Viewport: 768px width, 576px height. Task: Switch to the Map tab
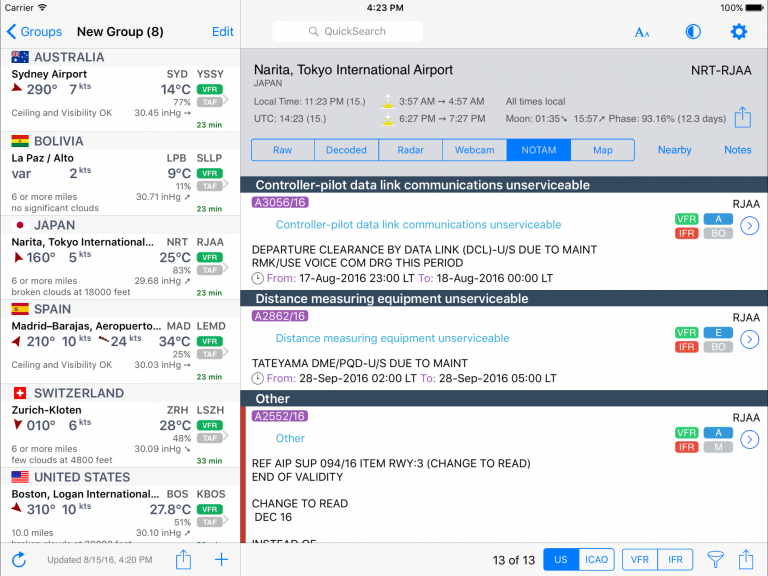coord(603,150)
